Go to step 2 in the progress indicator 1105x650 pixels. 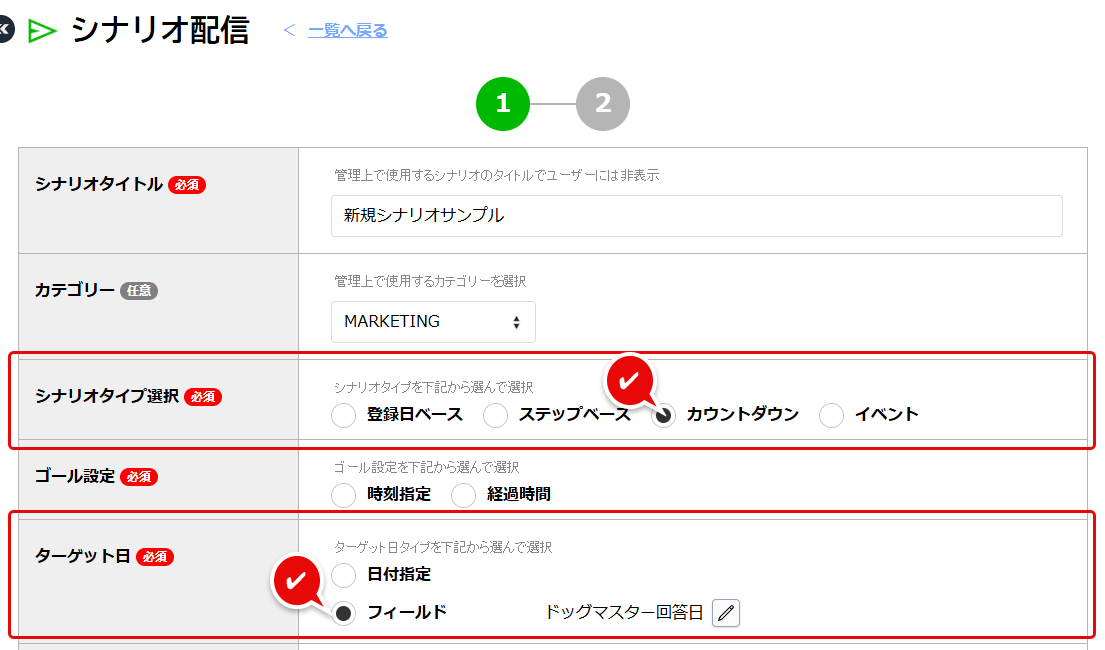pos(602,103)
